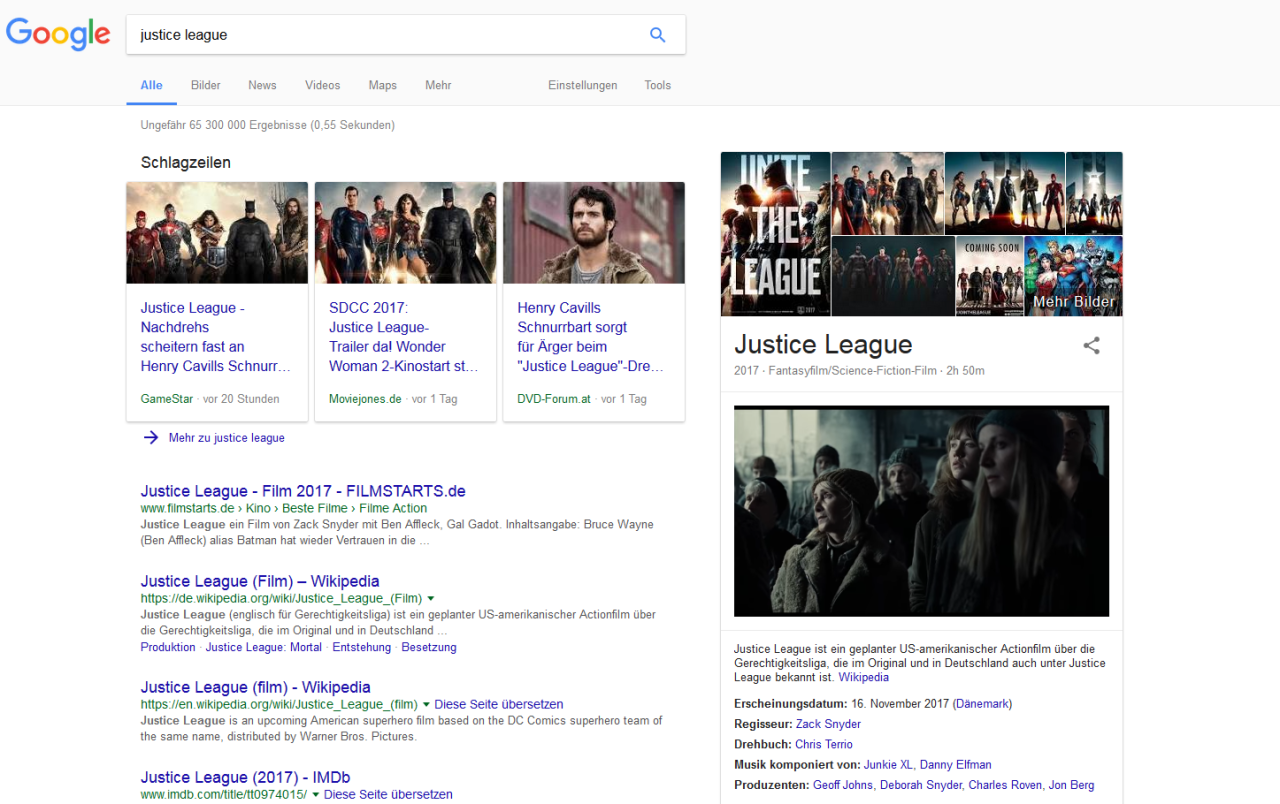Click the arrow icon before 'Mehr zu justice league'

coord(151,437)
